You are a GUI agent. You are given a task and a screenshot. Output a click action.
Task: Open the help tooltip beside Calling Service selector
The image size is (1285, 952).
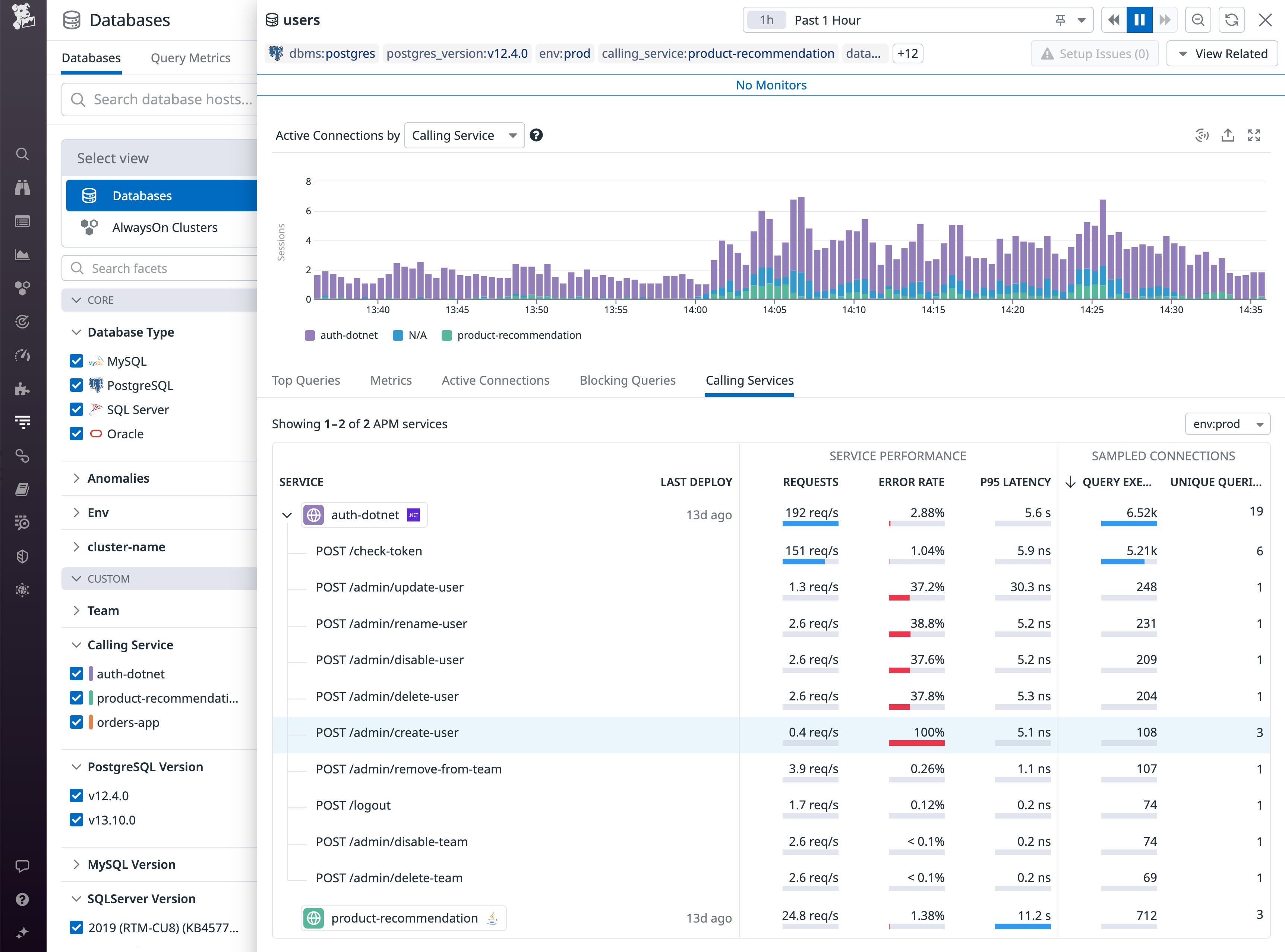(x=536, y=135)
